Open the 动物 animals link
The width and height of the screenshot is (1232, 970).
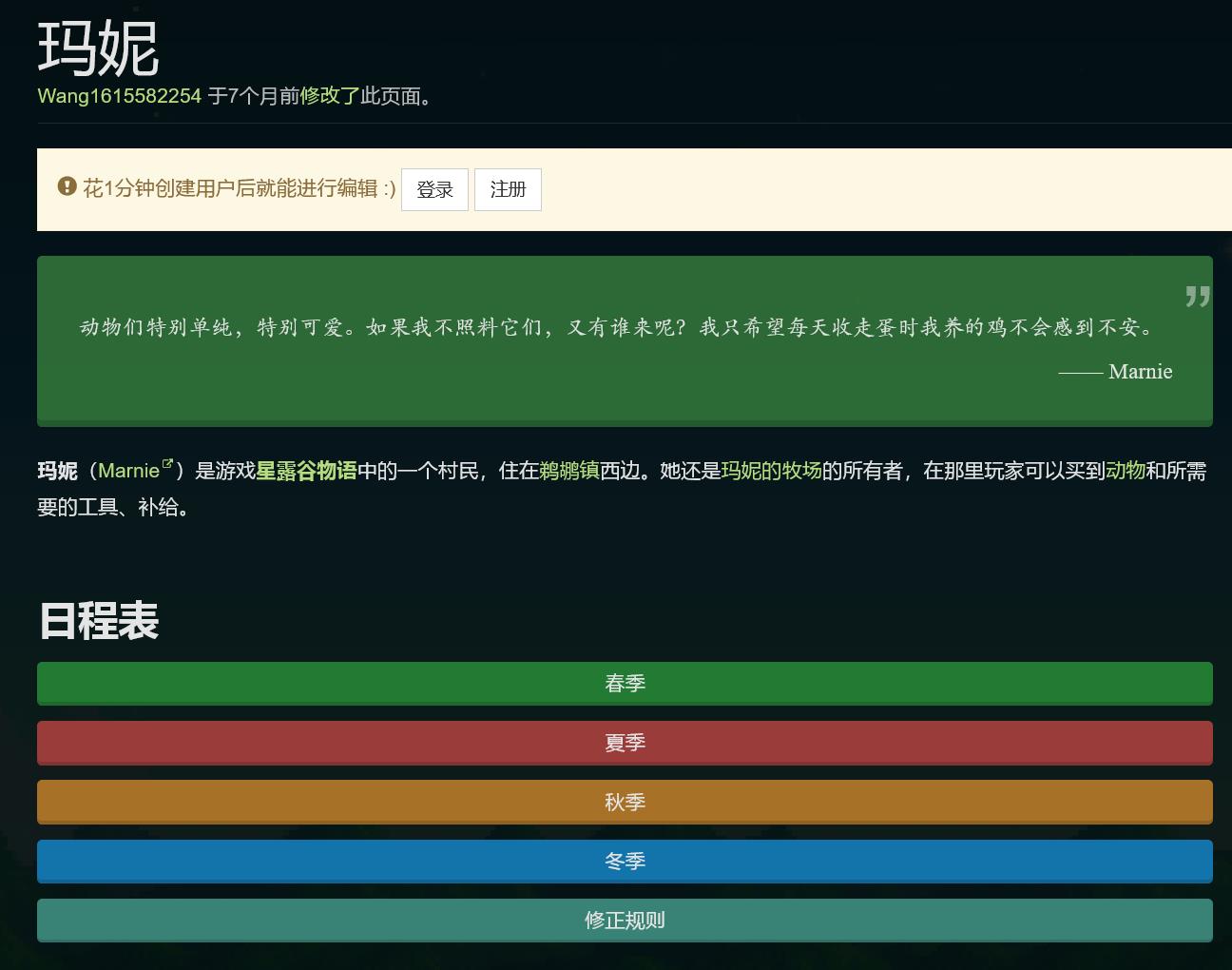click(x=1126, y=471)
